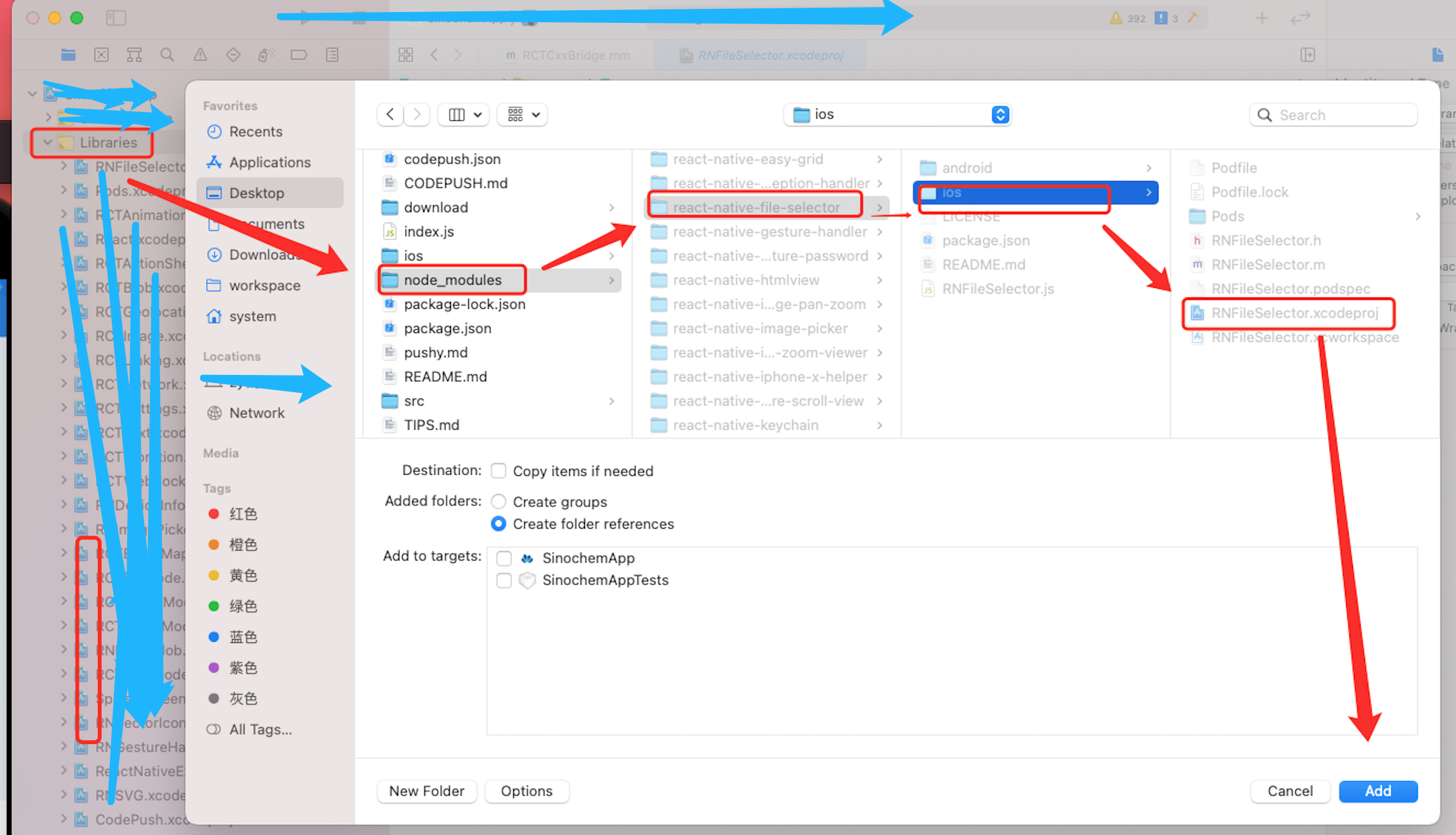This screenshot has height=835, width=1456.
Task: Select the red 红色 tag swatch
Action: pyautogui.click(x=214, y=513)
